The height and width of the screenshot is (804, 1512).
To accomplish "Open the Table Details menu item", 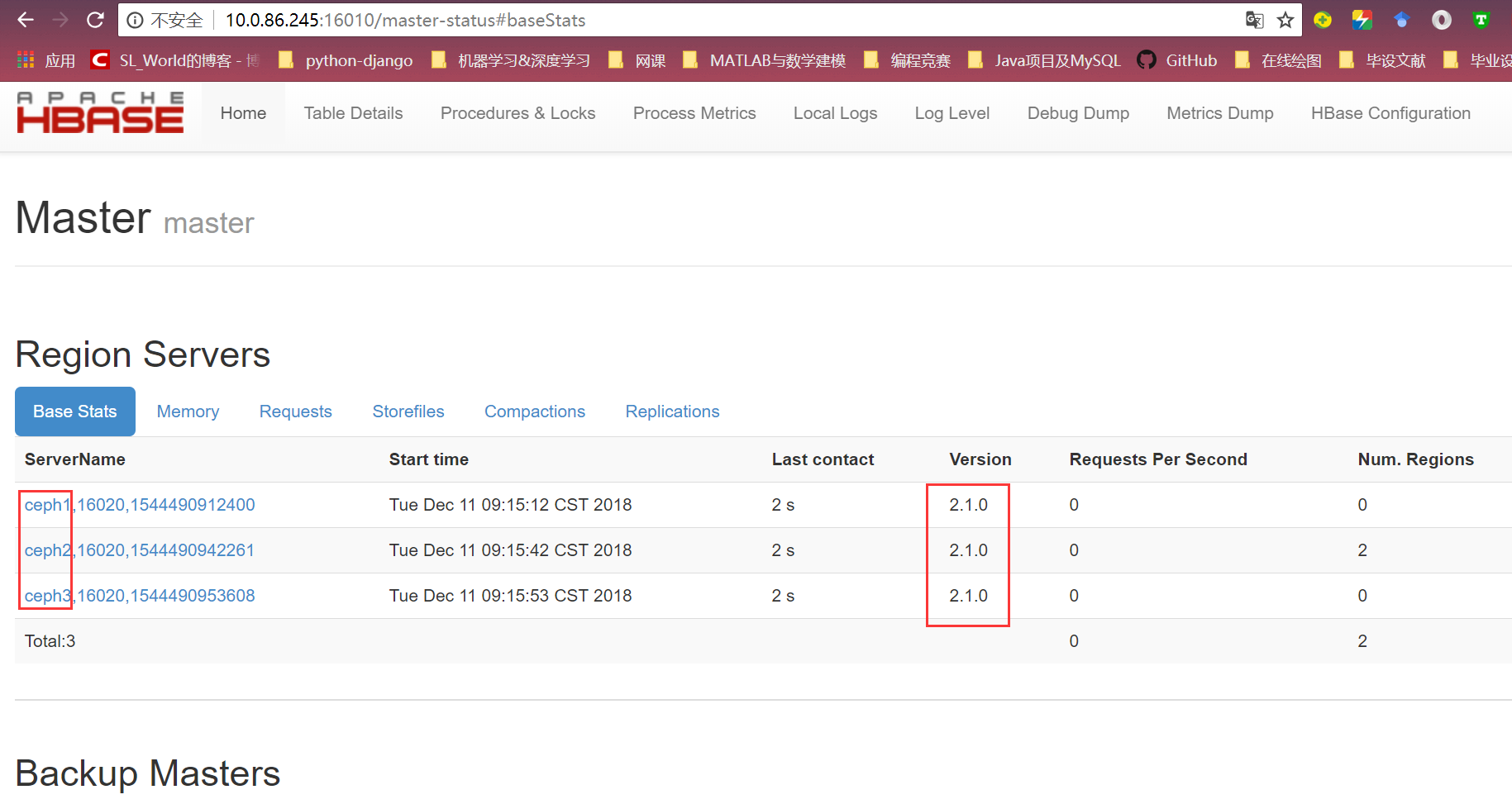I will coord(353,113).
